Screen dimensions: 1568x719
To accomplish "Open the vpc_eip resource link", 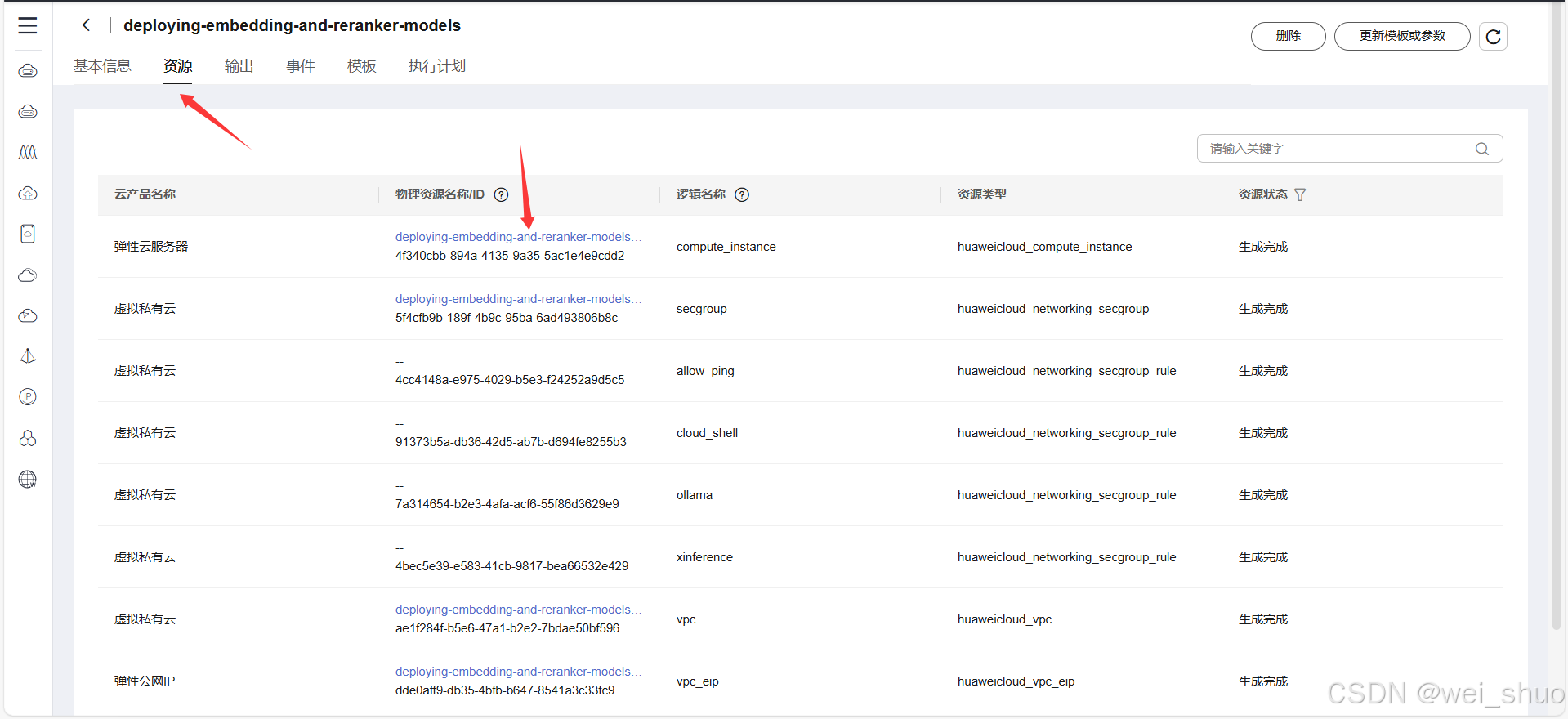I will coord(518,672).
